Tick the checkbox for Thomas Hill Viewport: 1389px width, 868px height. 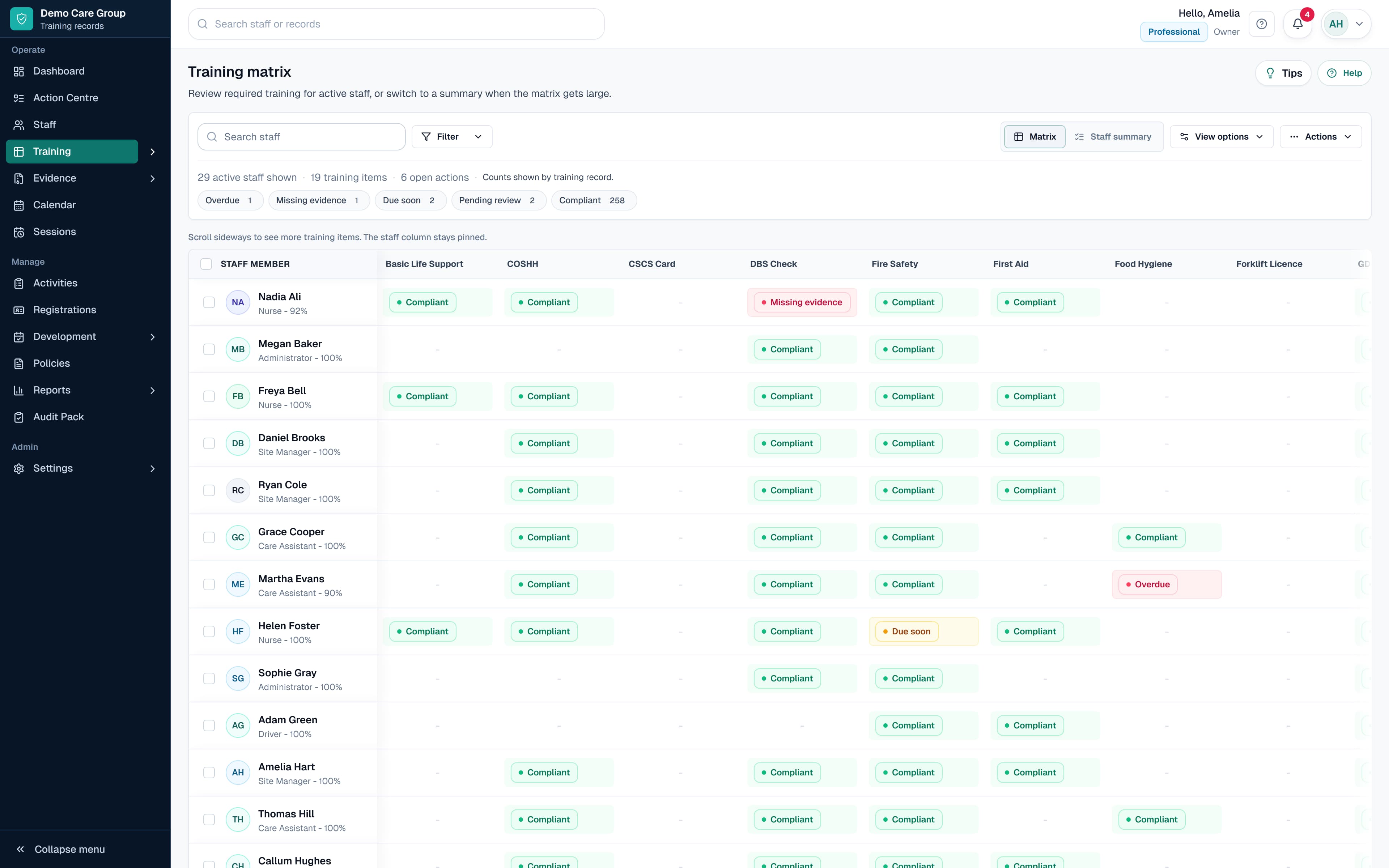(209, 820)
